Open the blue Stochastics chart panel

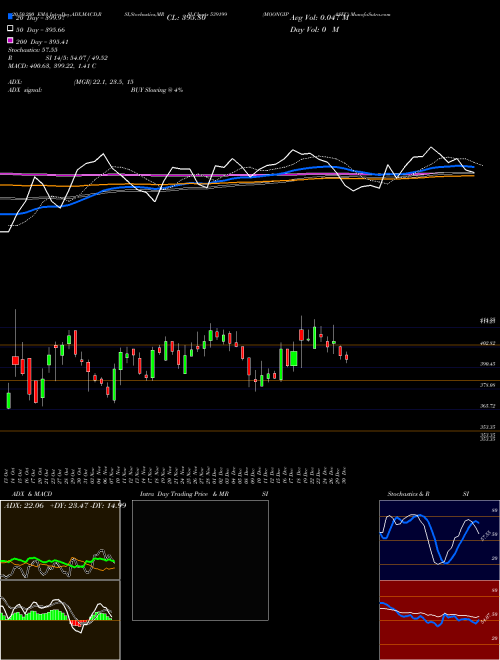pyautogui.click(x=439, y=540)
